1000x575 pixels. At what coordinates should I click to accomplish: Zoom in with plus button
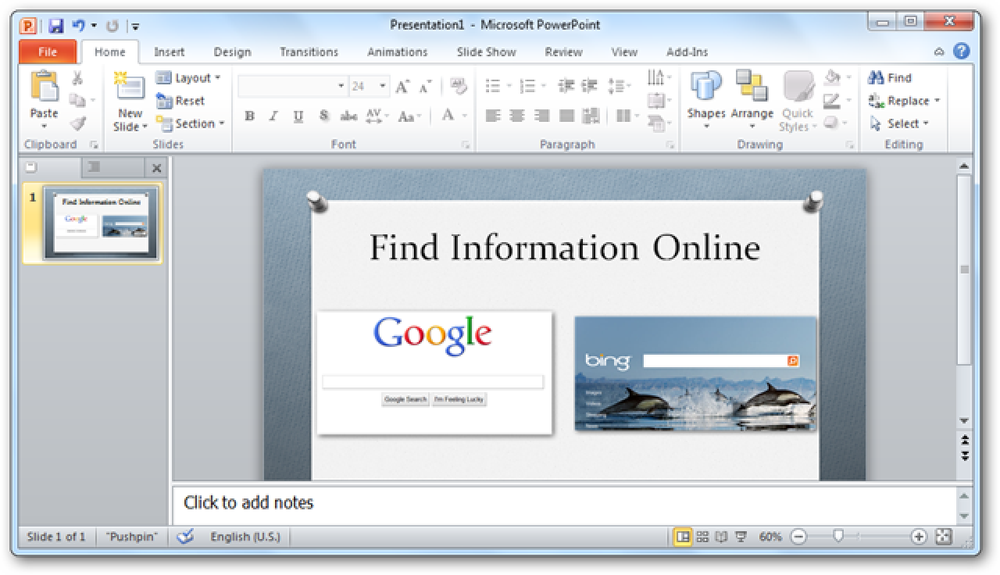click(x=918, y=537)
